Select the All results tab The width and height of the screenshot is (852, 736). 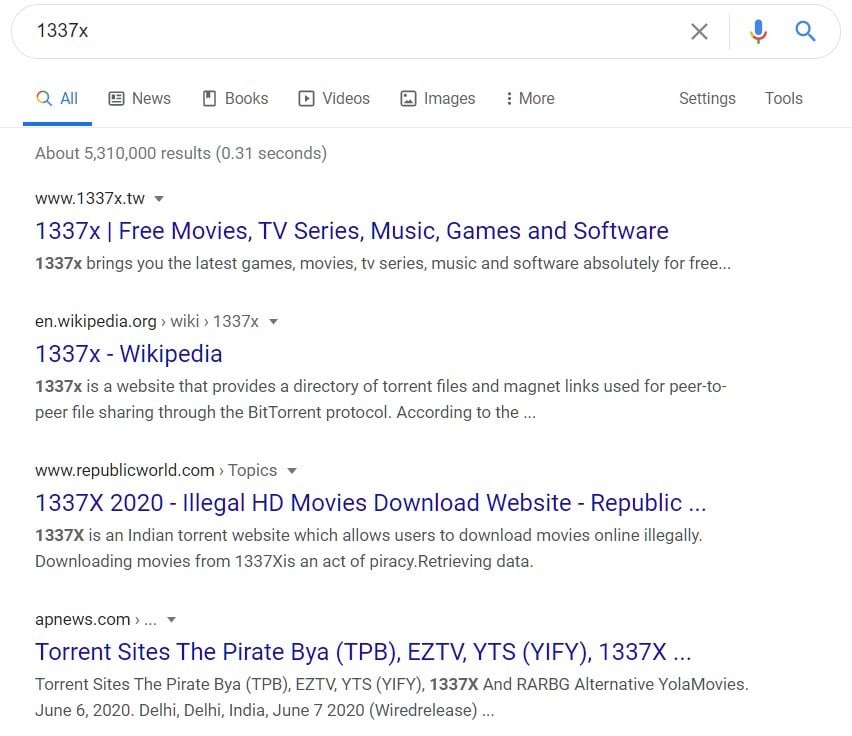coord(57,99)
